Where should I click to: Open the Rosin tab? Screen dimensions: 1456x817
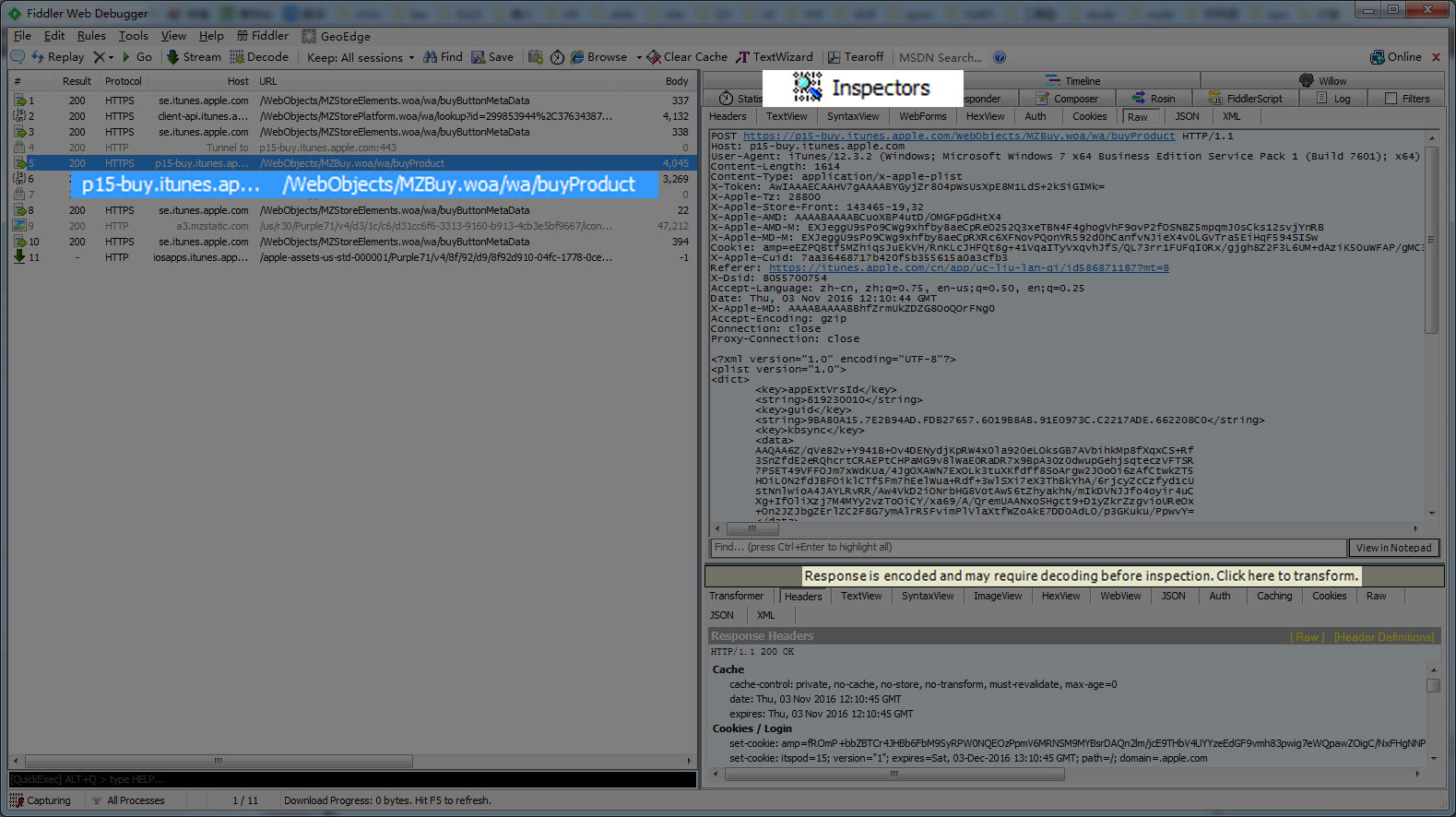(1154, 99)
